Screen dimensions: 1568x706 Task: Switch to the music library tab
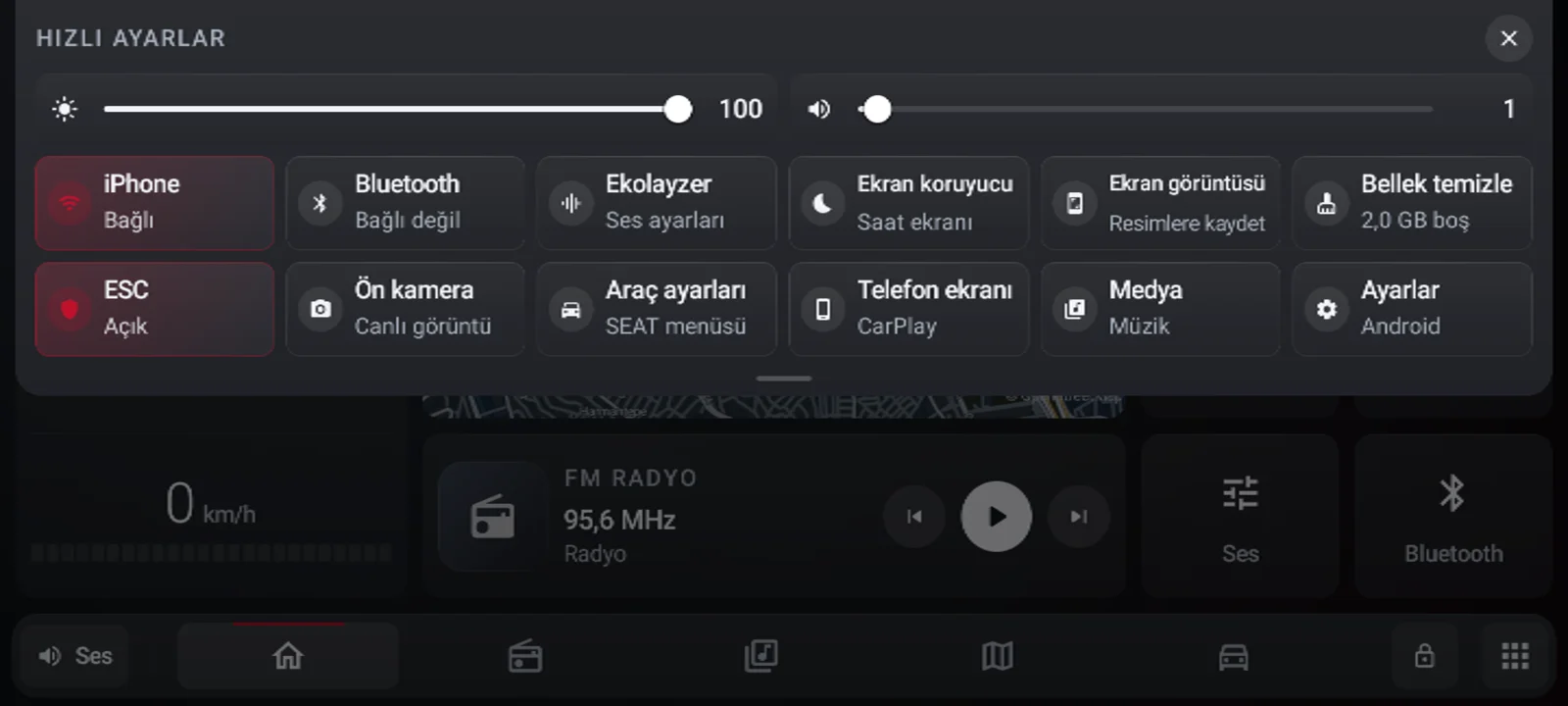[x=761, y=656]
